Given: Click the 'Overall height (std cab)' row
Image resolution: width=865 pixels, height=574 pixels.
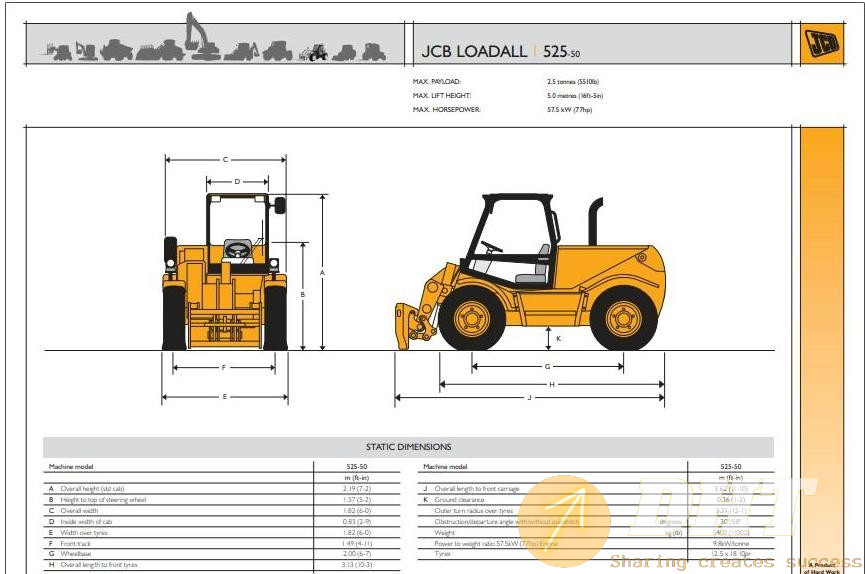Looking at the screenshot, I should coord(222,489).
